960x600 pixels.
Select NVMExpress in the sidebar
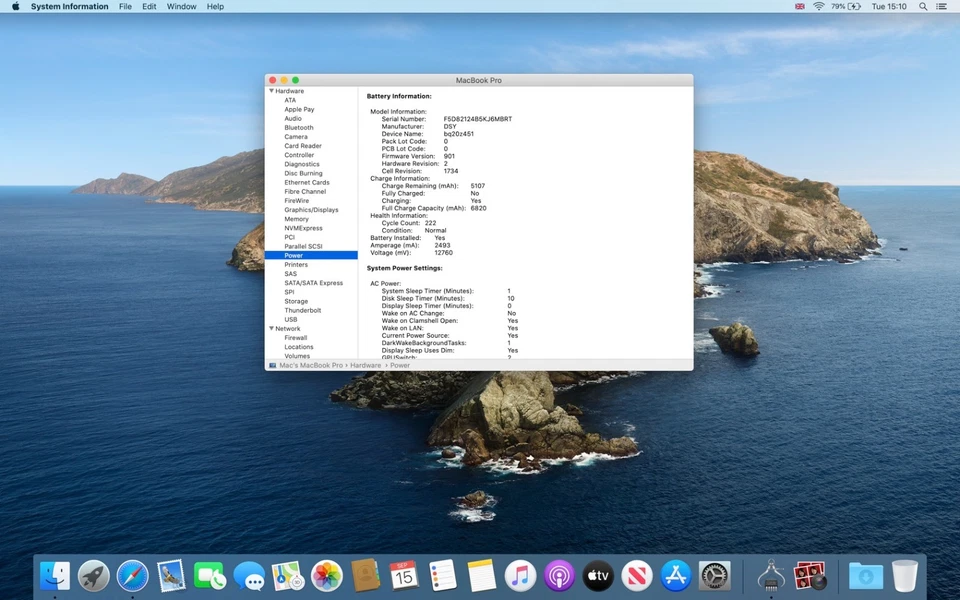[303, 228]
